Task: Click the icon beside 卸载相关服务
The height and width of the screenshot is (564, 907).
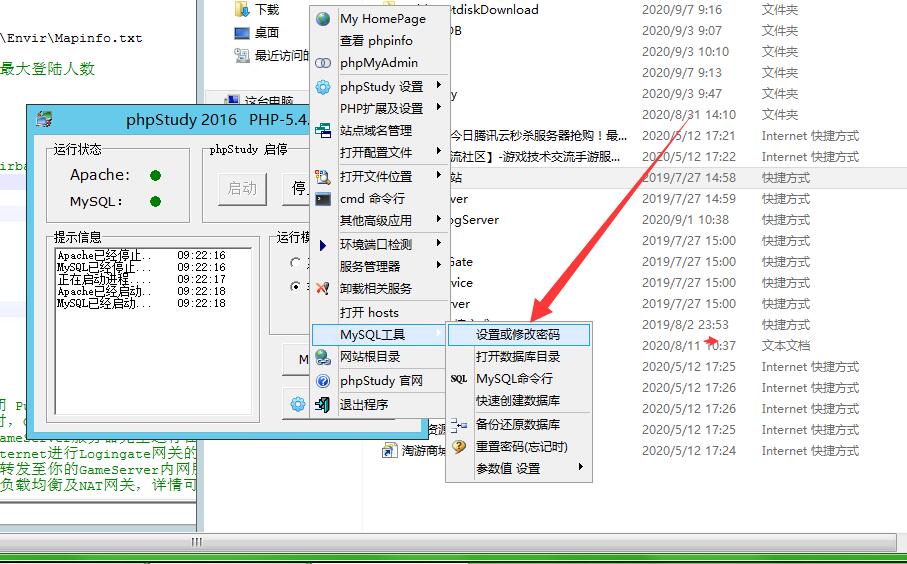Action: [323, 288]
